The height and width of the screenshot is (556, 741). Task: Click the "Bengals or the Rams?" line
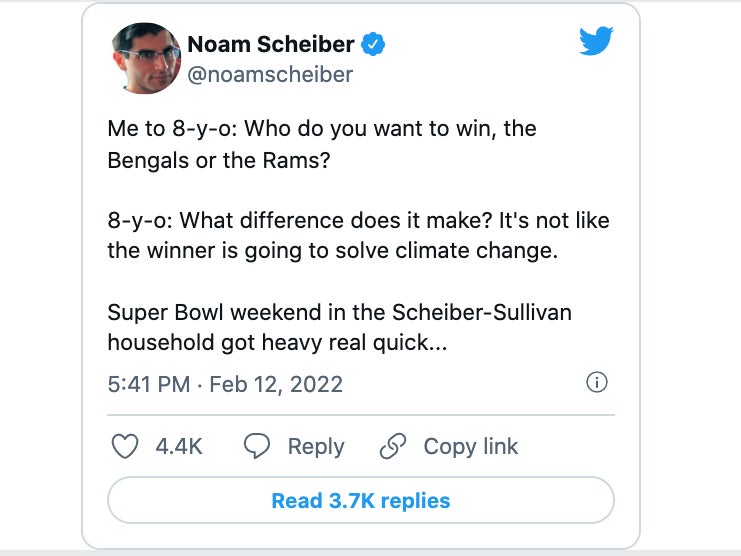219,160
